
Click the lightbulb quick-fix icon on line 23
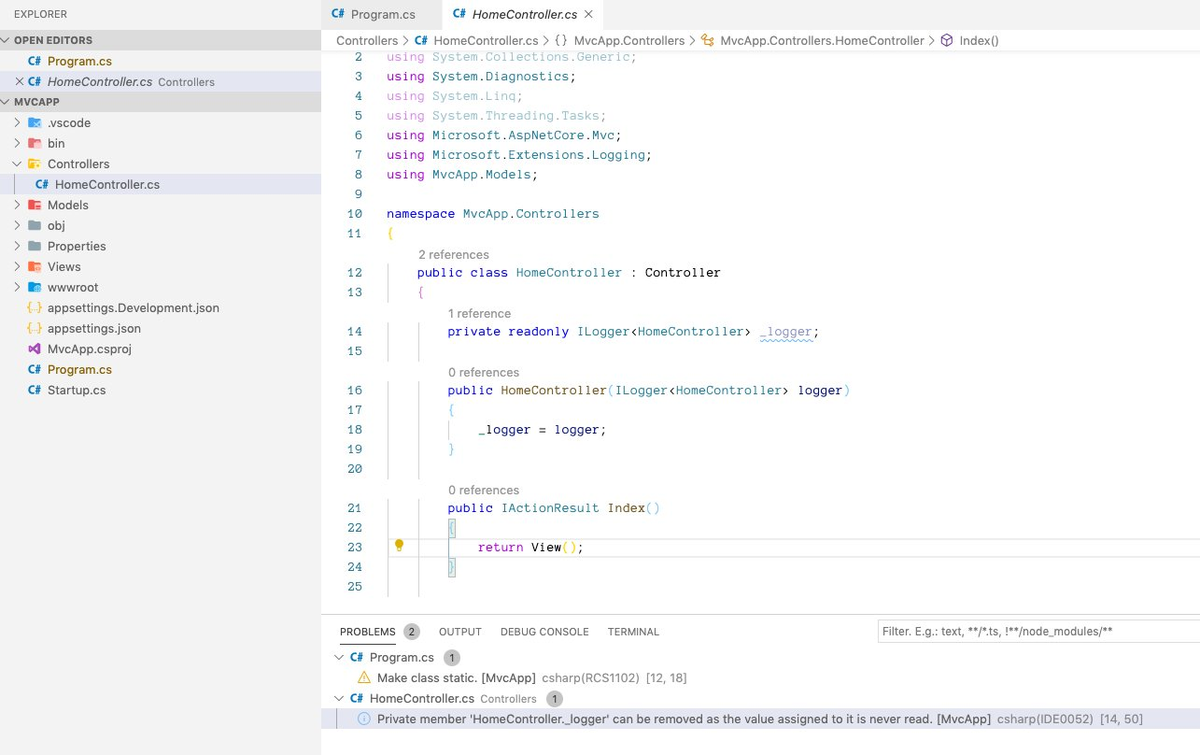tap(399, 546)
